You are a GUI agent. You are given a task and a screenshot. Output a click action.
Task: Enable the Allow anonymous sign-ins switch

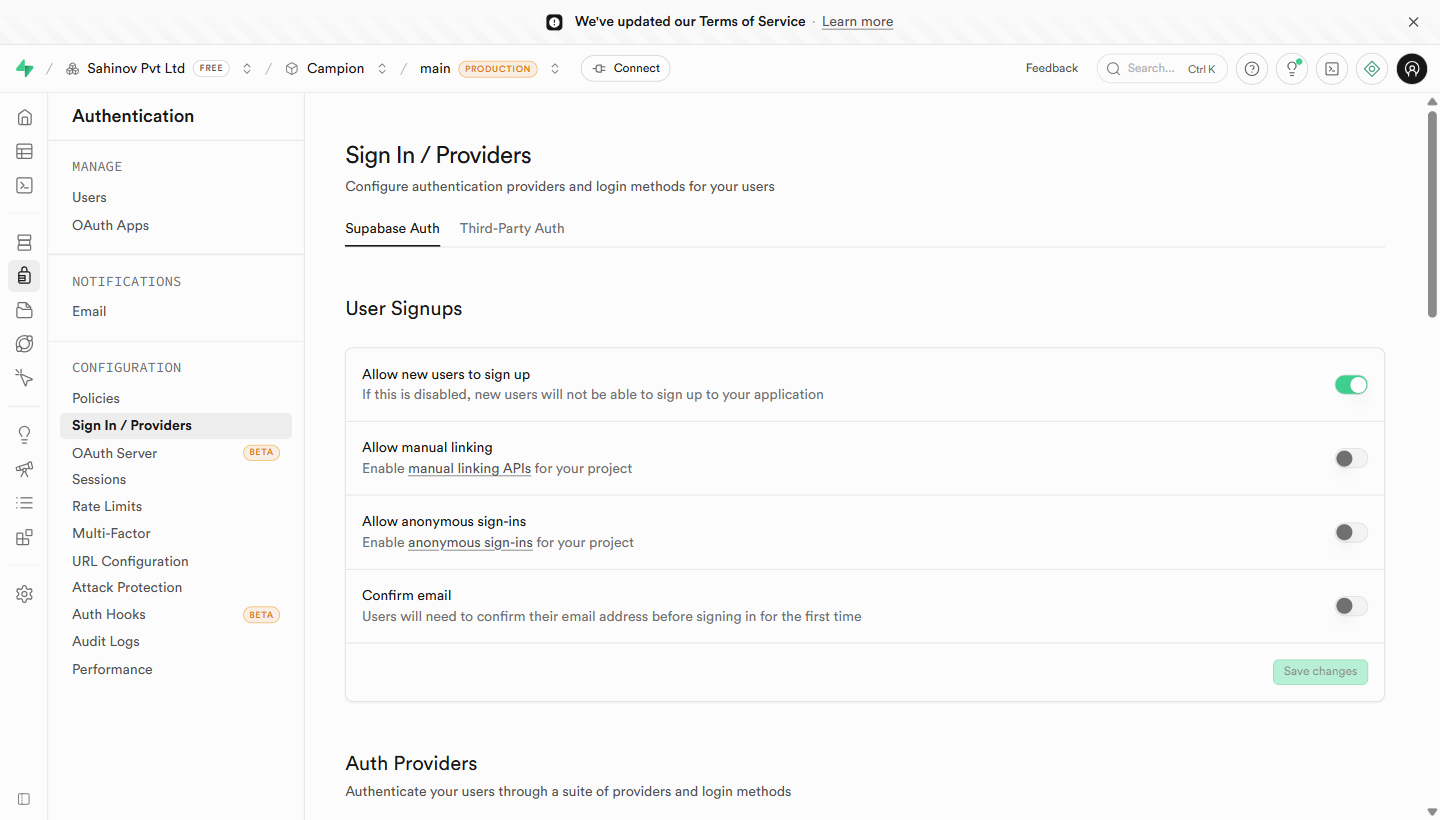(x=1351, y=533)
